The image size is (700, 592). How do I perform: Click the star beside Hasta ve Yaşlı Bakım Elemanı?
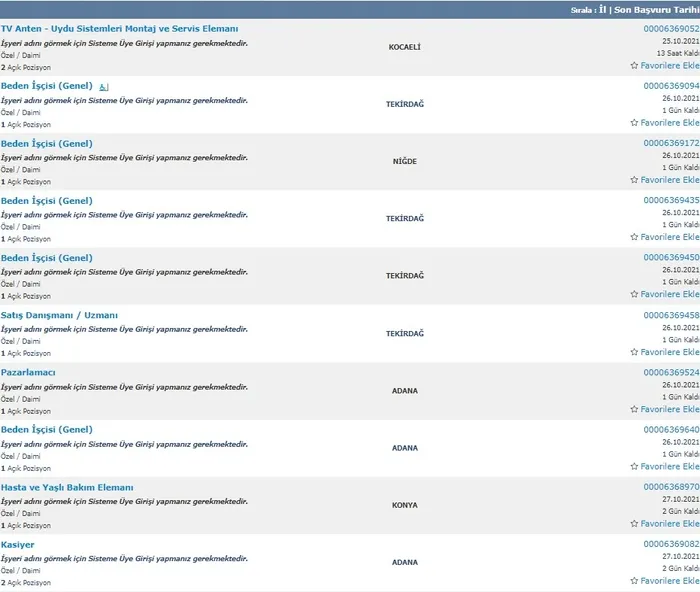pyautogui.click(x=634, y=523)
